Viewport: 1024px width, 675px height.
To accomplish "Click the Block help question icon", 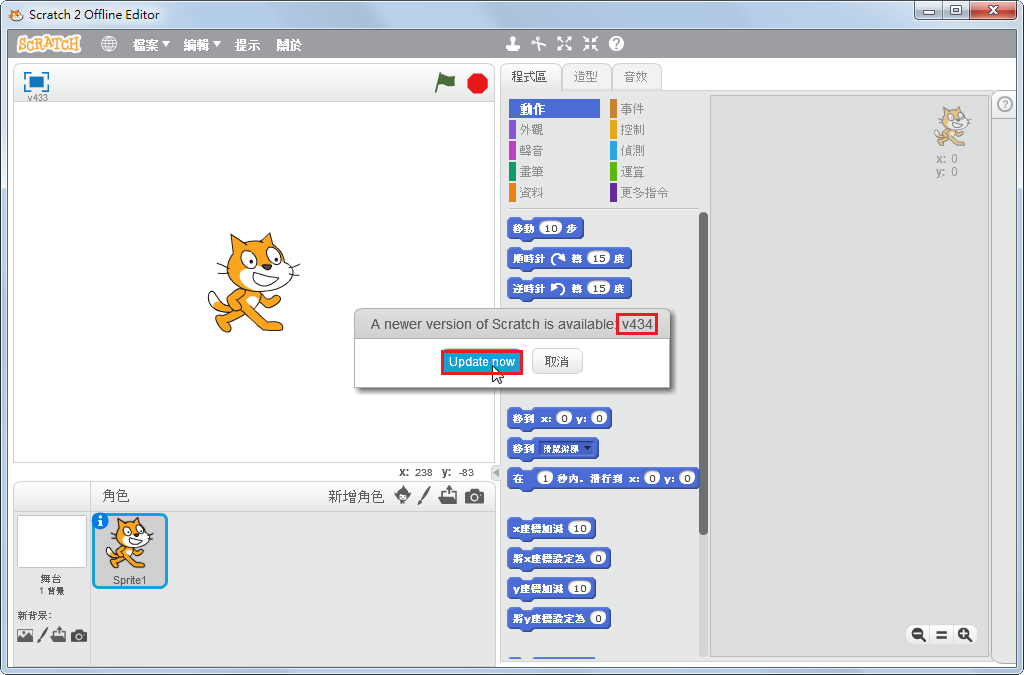I will pyautogui.click(x=616, y=44).
